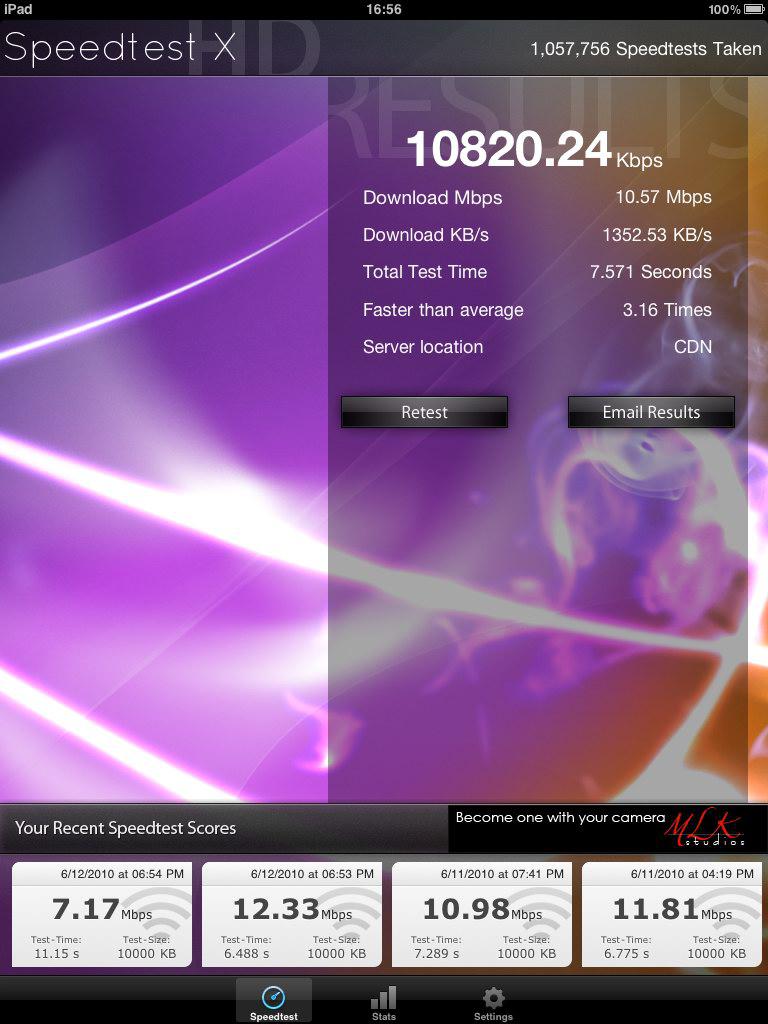Tap the 1352.53 KB/s value

click(657, 234)
